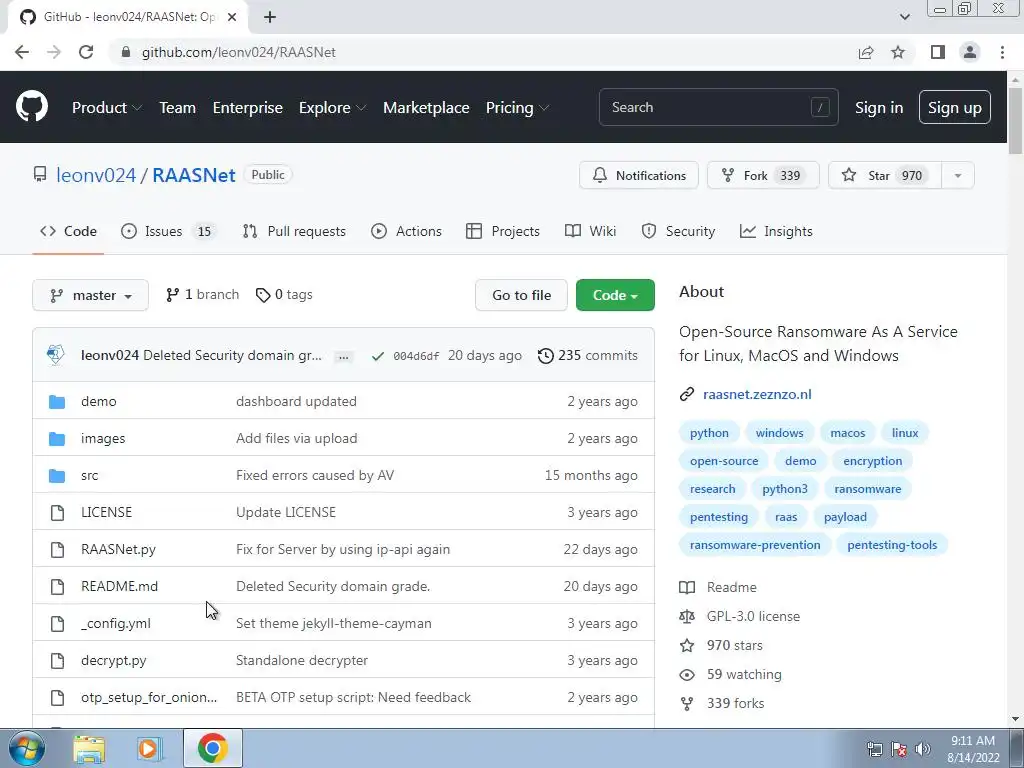Viewport: 1024px width, 768px height.
Task: Click Marketplace in the navigation bar
Action: (426, 108)
